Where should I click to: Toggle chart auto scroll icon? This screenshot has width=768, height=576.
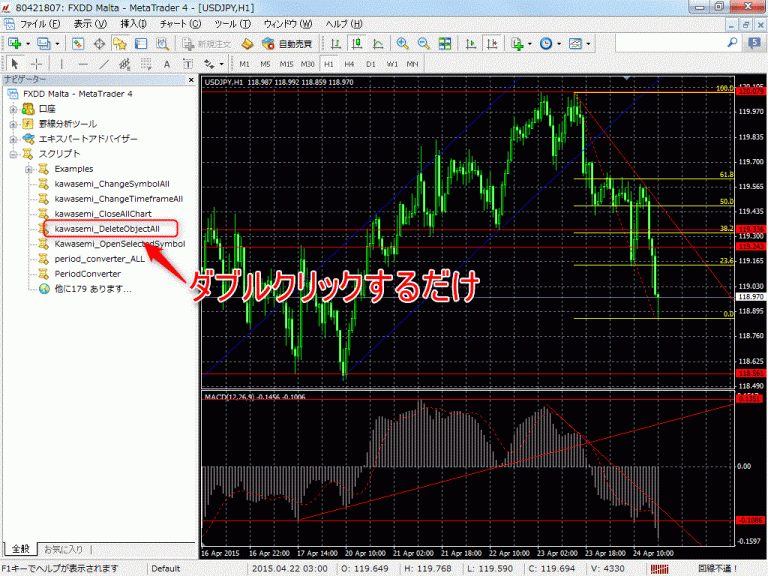[471, 44]
